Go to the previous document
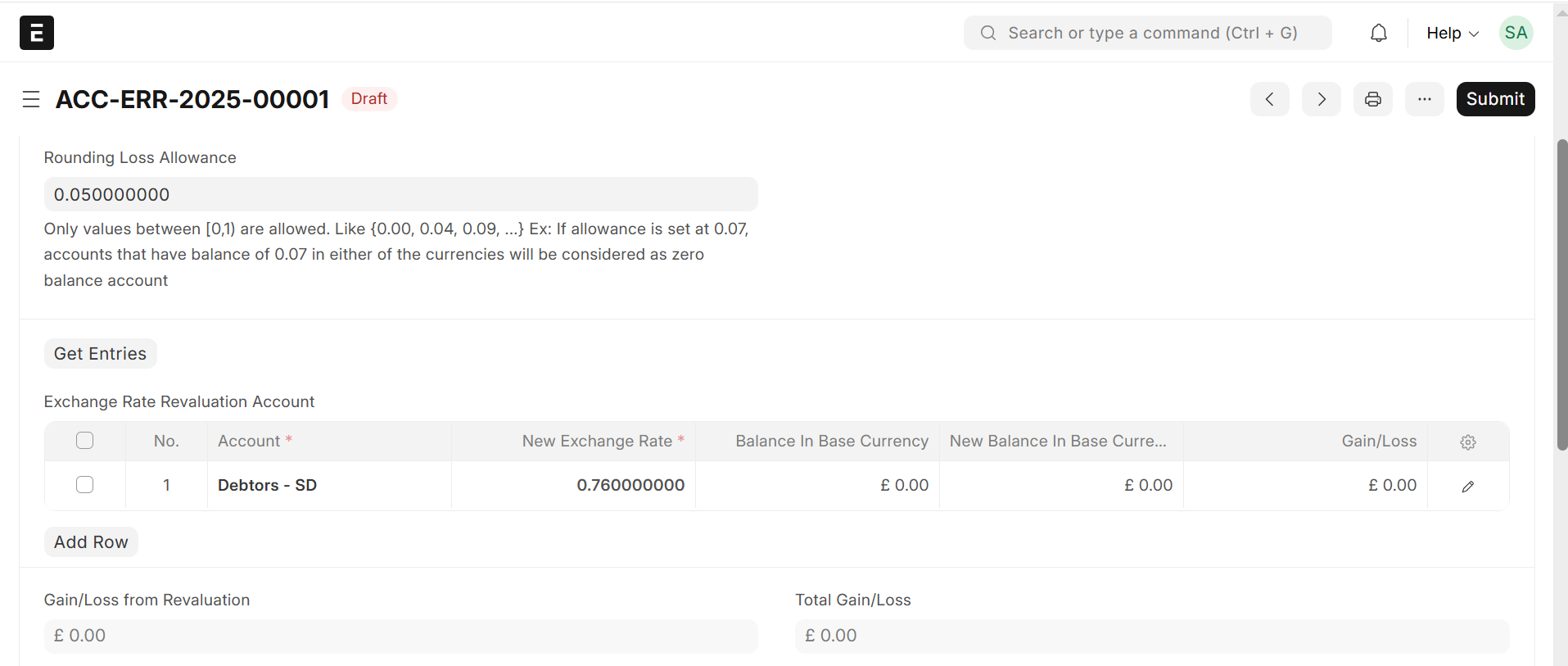 click(x=1269, y=99)
